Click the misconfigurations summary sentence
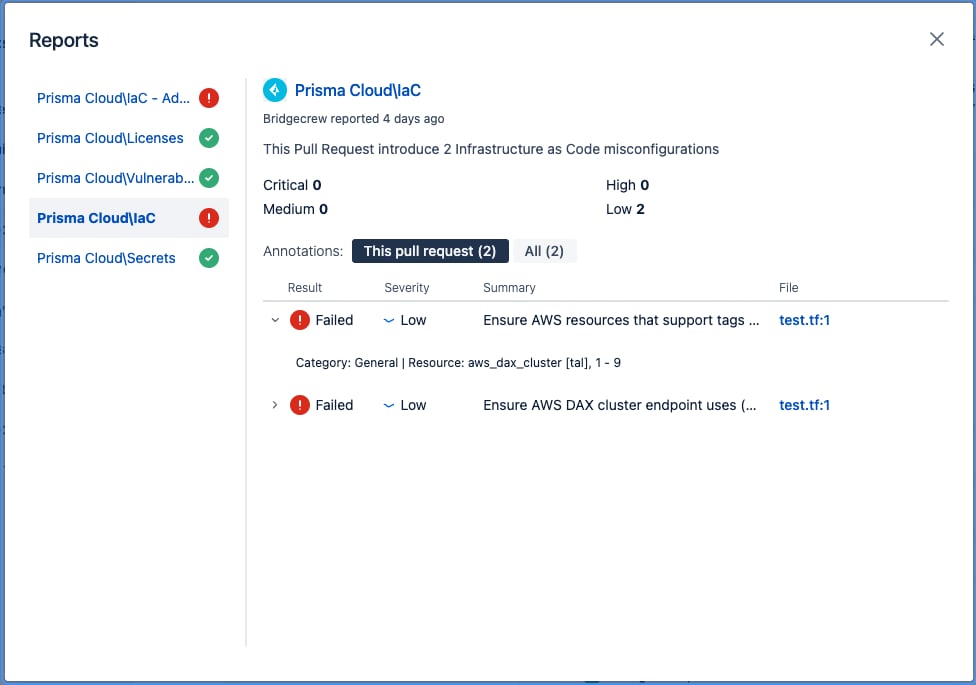976x685 pixels. point(490,149)
